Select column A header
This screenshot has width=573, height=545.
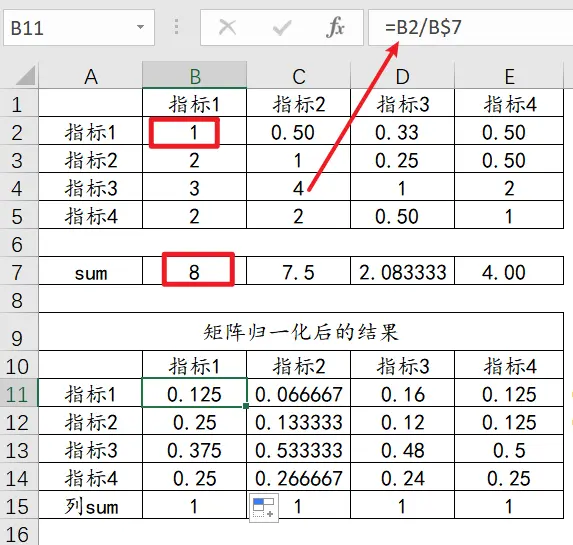(x=91, y=75)
